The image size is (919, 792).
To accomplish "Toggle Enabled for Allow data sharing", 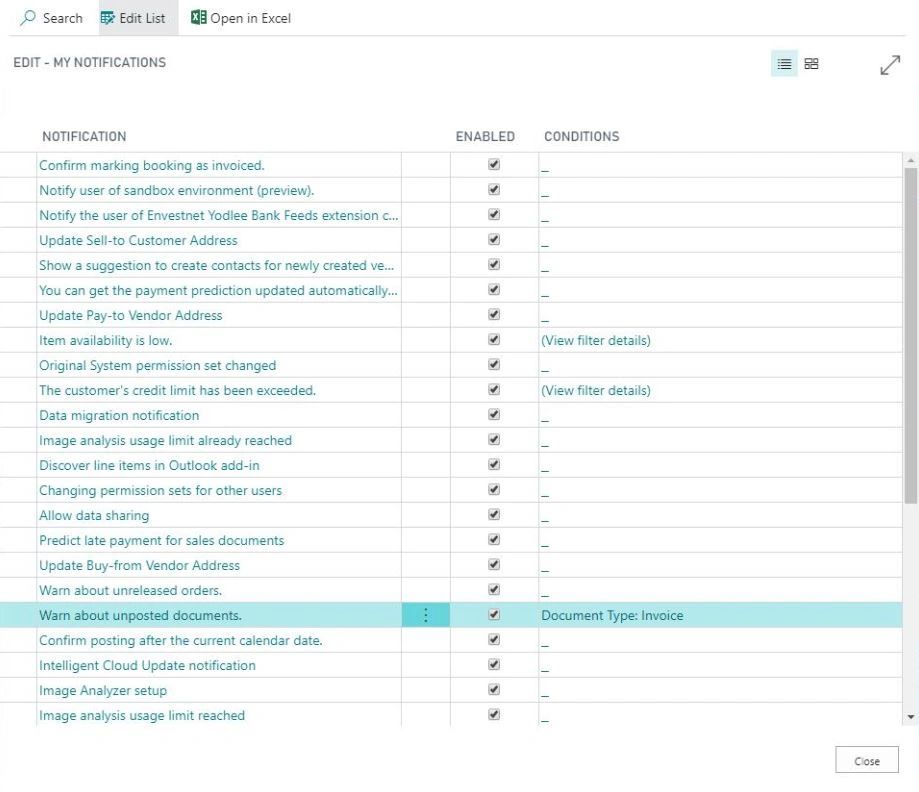I will [x=494, y=515].
